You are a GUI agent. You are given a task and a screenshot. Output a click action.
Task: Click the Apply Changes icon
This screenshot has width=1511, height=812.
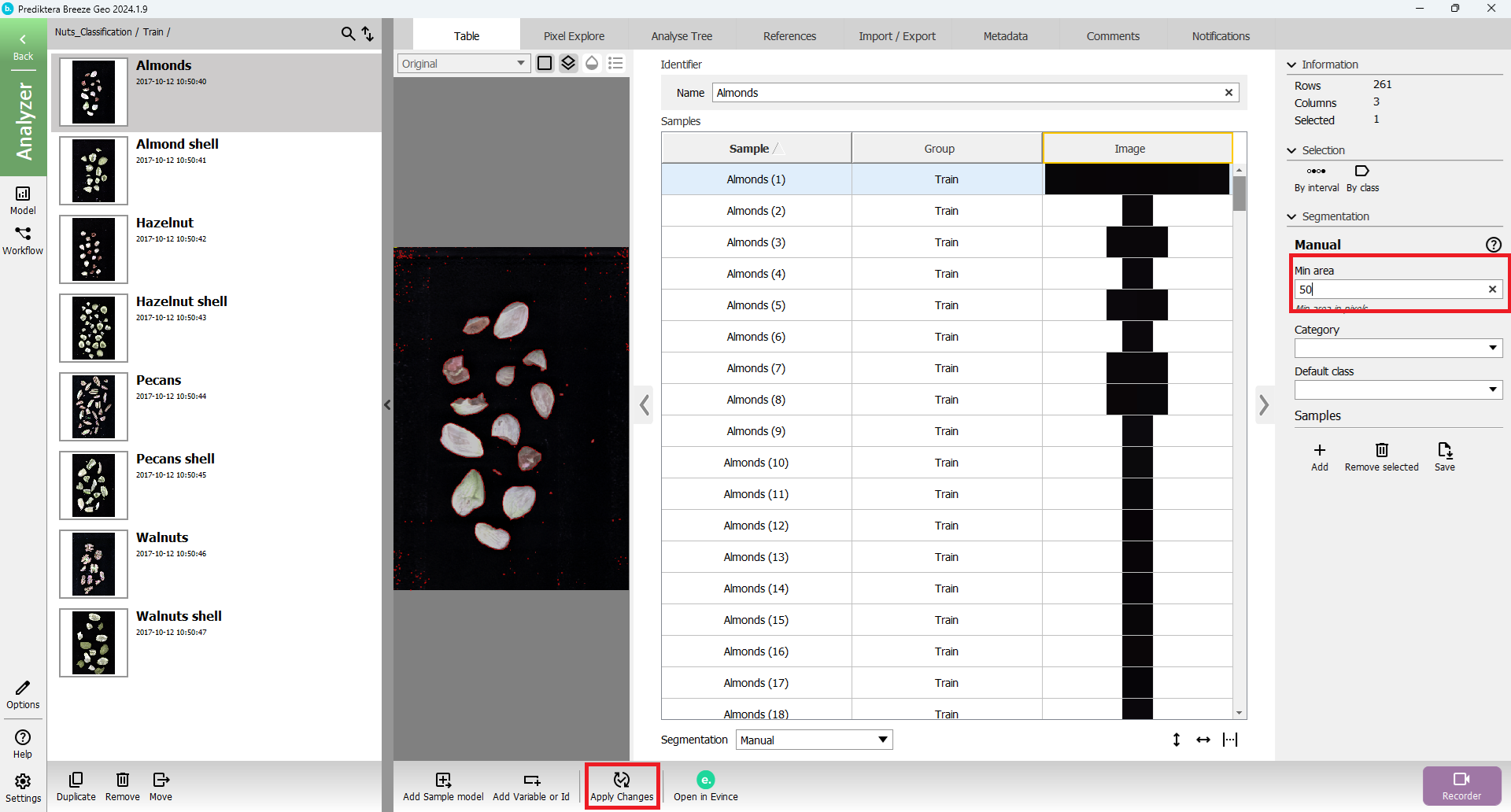pyautogui.click(x=621, y=780)
